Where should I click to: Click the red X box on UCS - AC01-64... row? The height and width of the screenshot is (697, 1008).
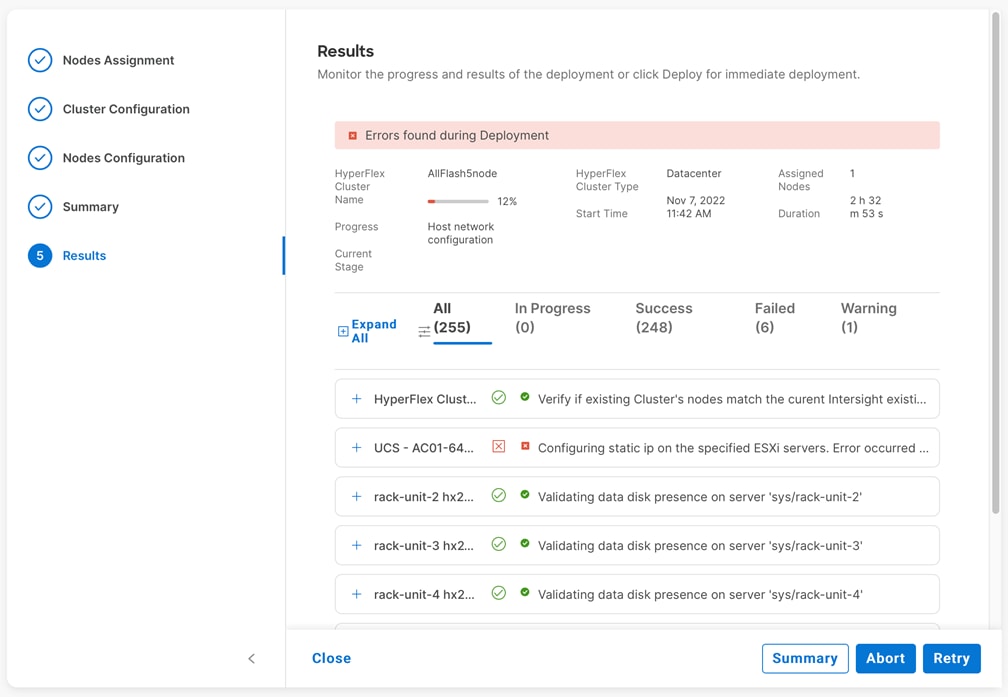498,446
